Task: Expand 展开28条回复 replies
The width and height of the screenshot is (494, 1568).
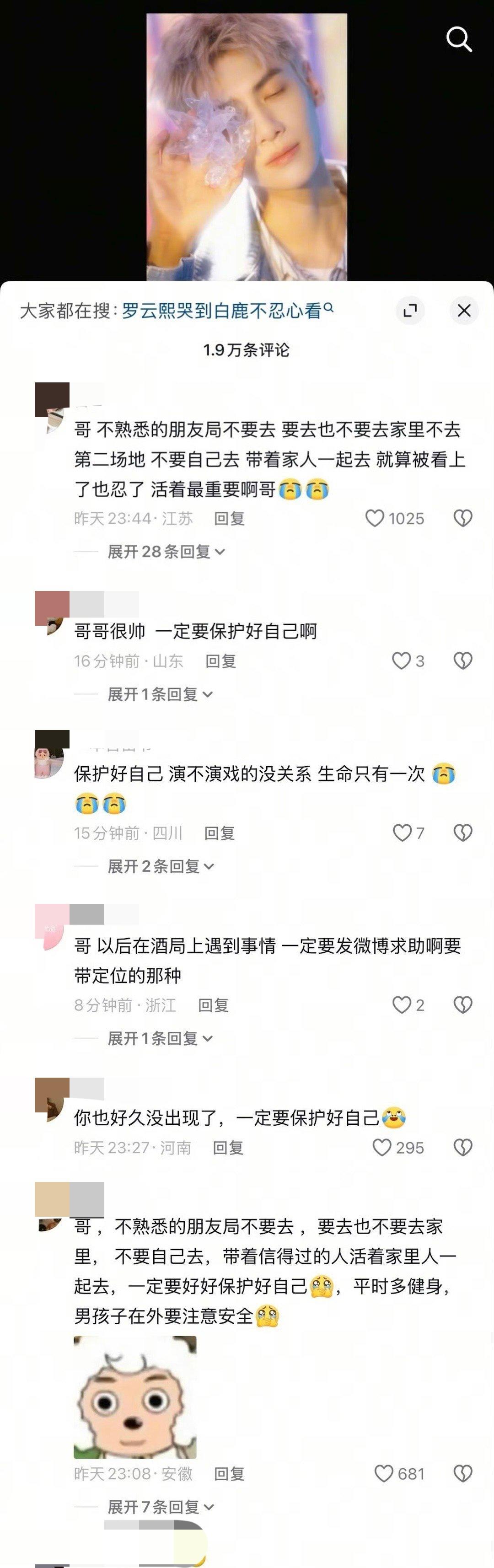Action: 166,552
